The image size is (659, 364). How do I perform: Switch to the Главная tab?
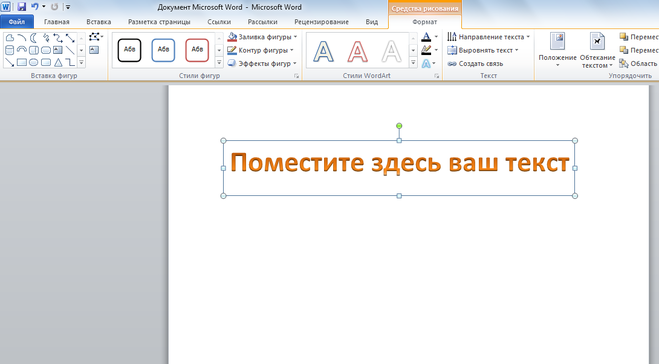pyautogui.click(x=57, y=22)
